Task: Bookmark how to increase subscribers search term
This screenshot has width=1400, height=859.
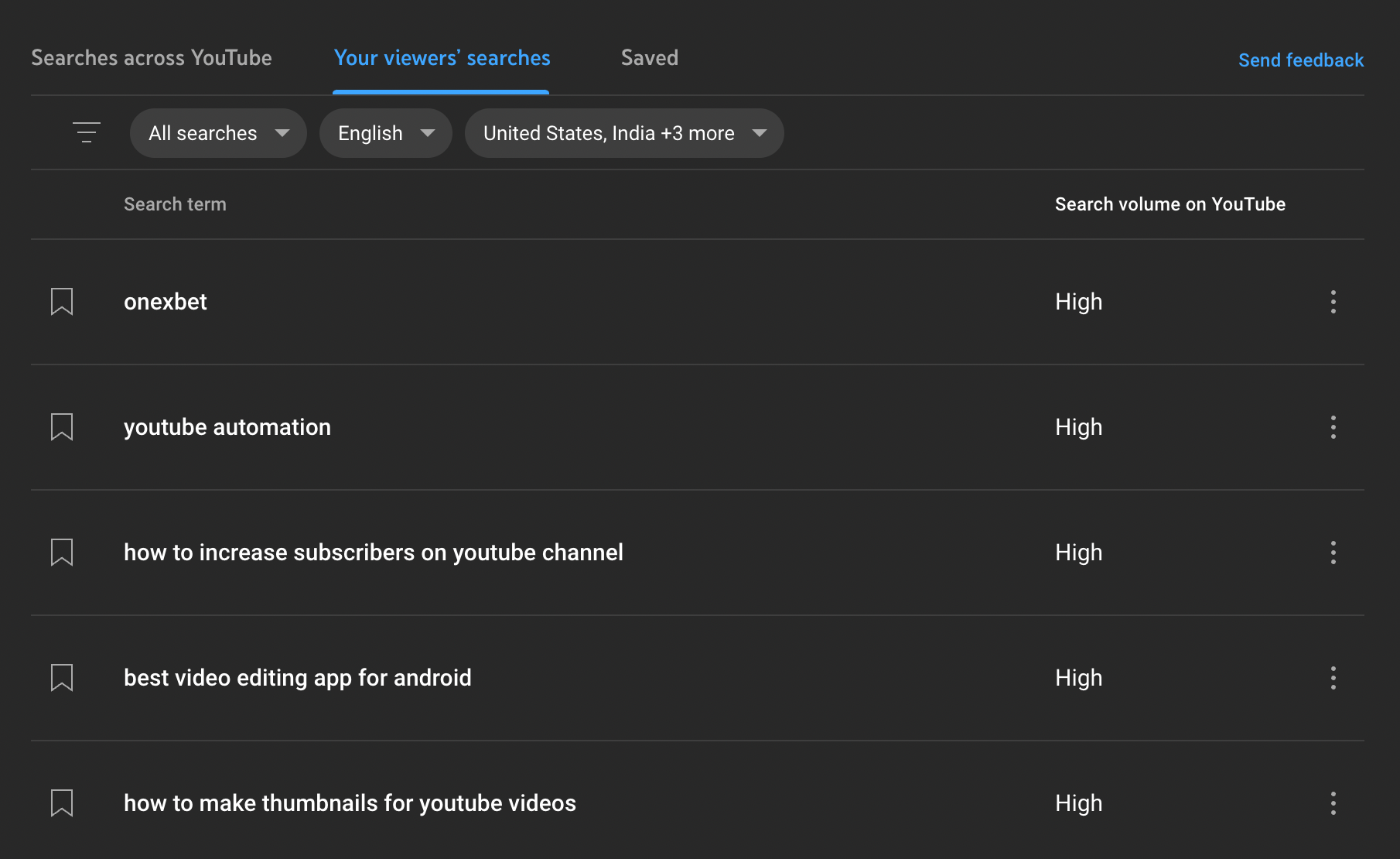Action: point(62,553)
